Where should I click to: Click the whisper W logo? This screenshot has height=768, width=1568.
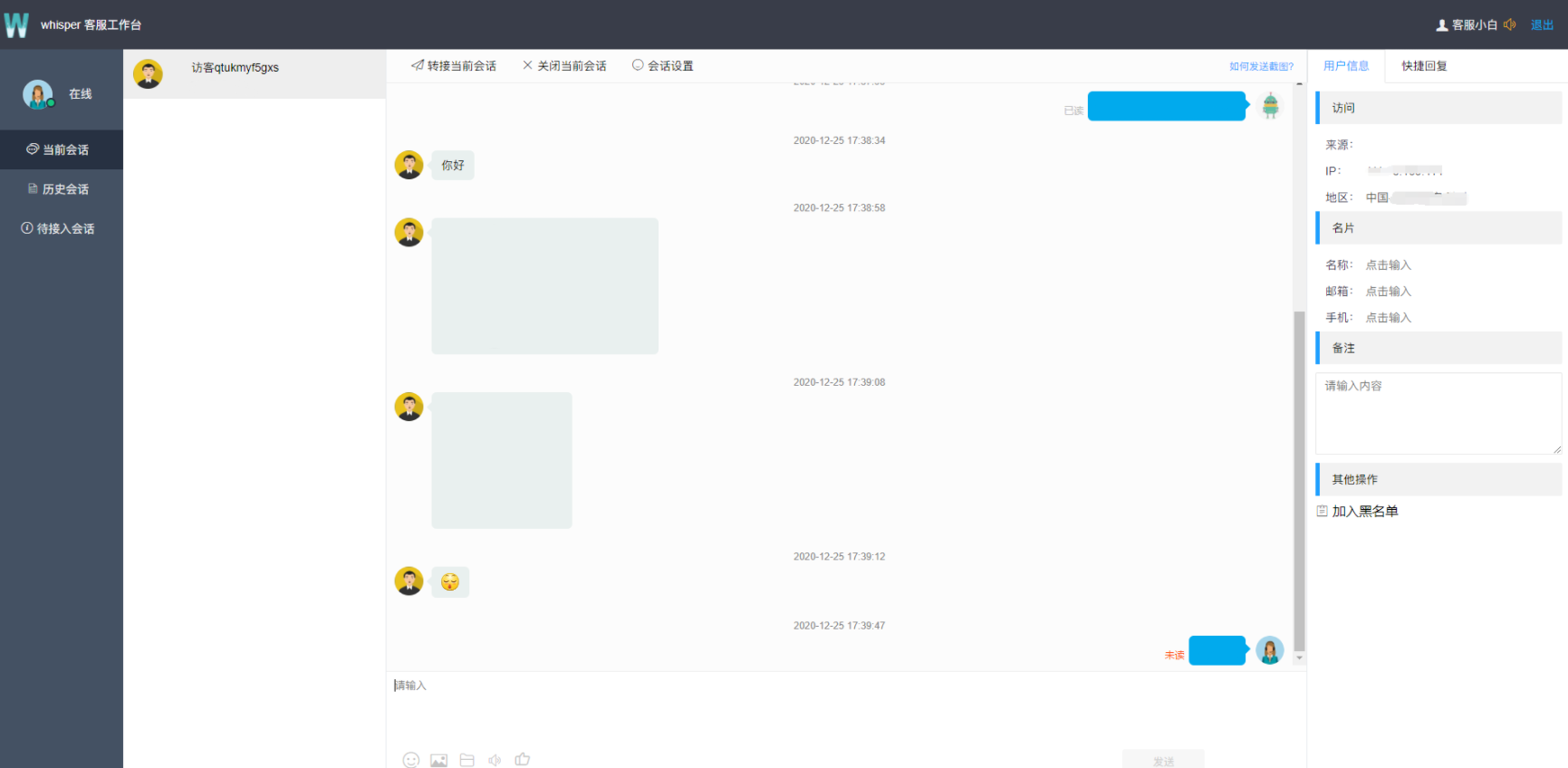[x=16, y=24]
